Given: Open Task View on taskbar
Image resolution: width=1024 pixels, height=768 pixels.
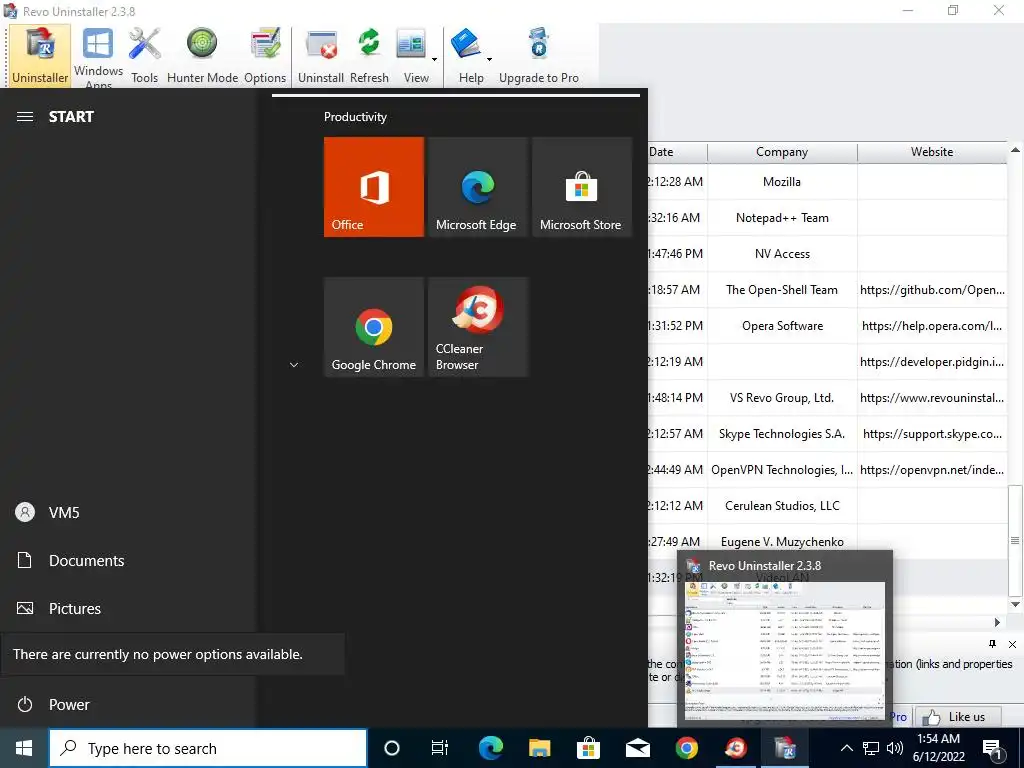Looking at the screenshot, I should tap(440, 748).
